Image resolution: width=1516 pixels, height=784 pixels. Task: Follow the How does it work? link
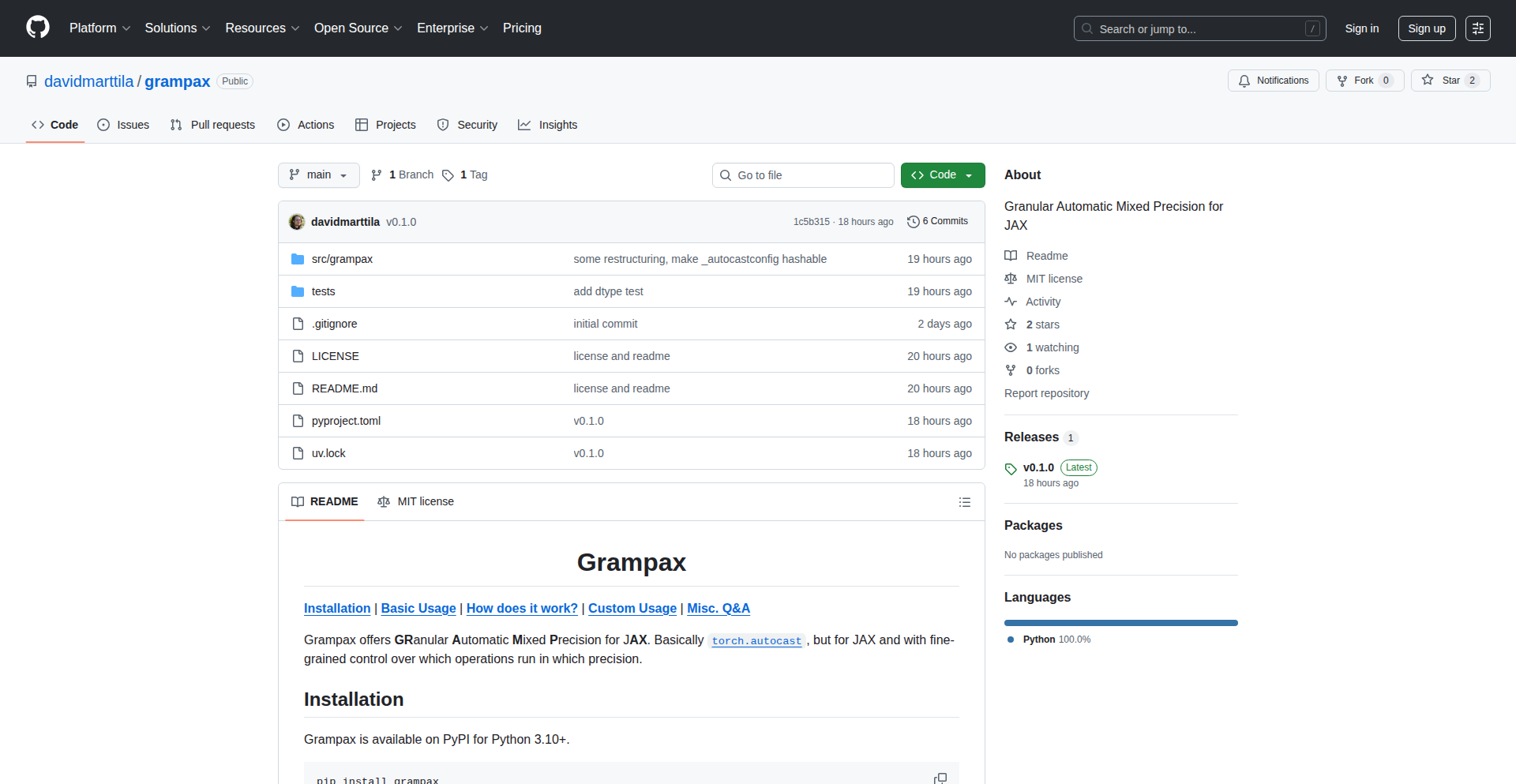point(522,609)
